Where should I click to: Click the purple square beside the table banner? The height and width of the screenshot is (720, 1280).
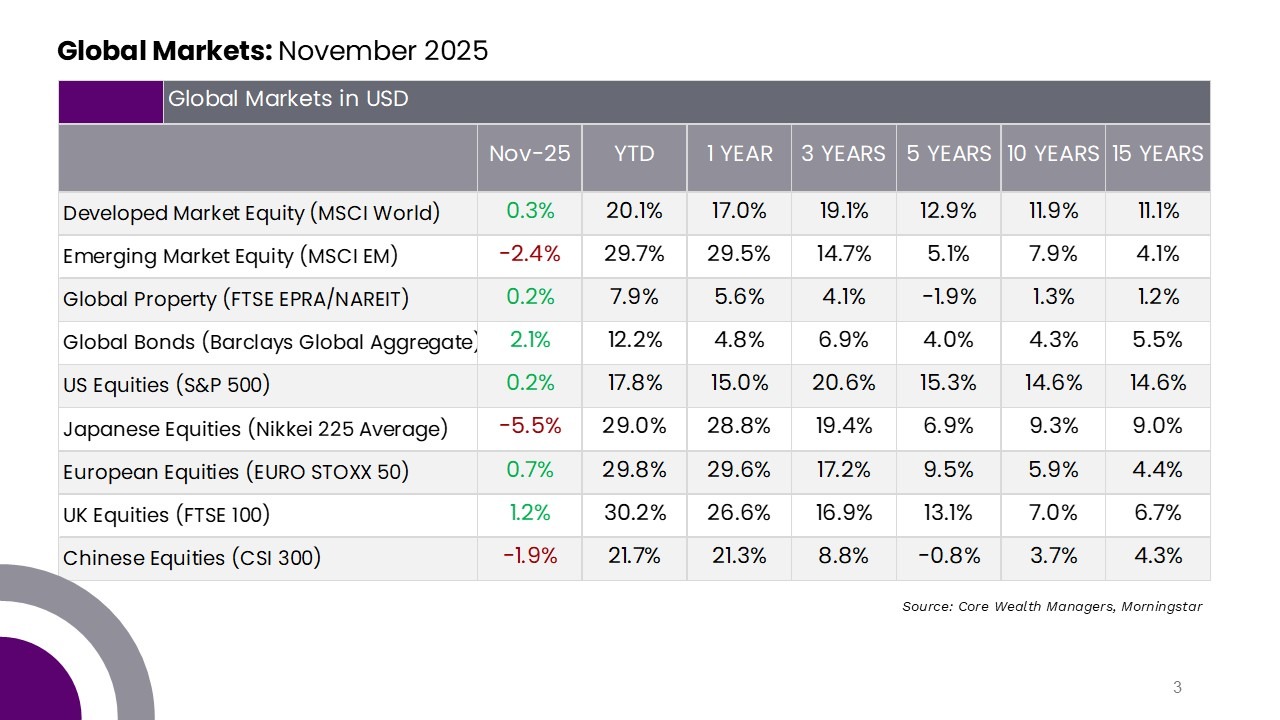tap(111, 102)
